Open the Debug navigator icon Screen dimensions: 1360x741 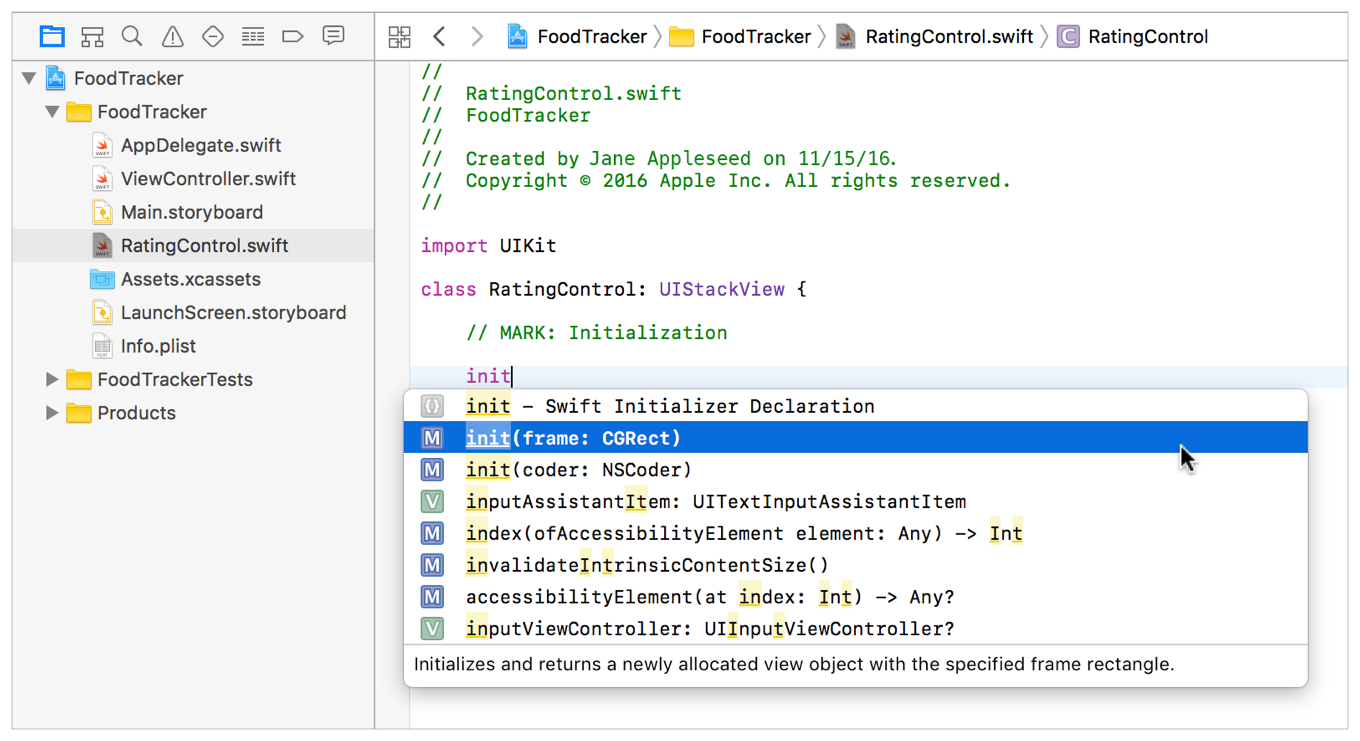coord(253,37)
